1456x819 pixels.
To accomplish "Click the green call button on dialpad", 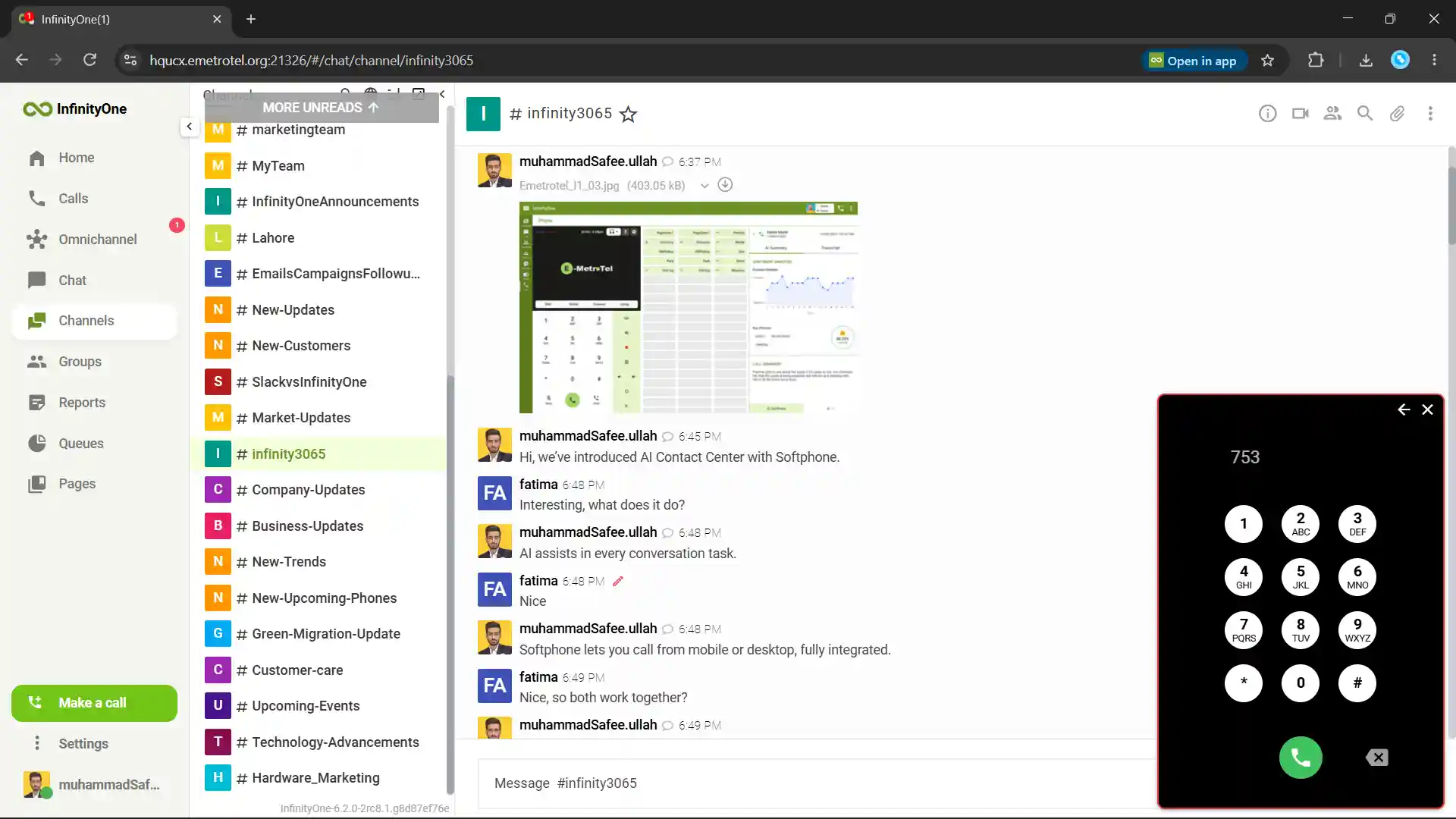I will [x=1301, y=758].
